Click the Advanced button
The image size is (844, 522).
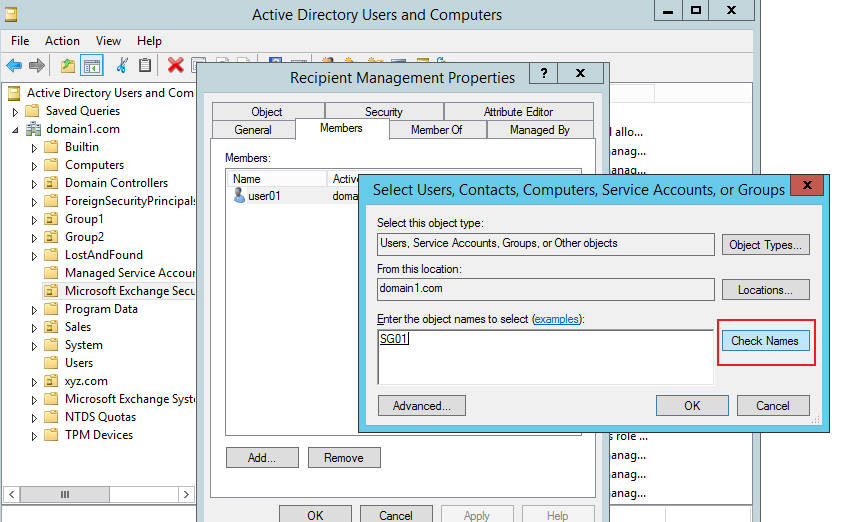click(x=421, y=406)
